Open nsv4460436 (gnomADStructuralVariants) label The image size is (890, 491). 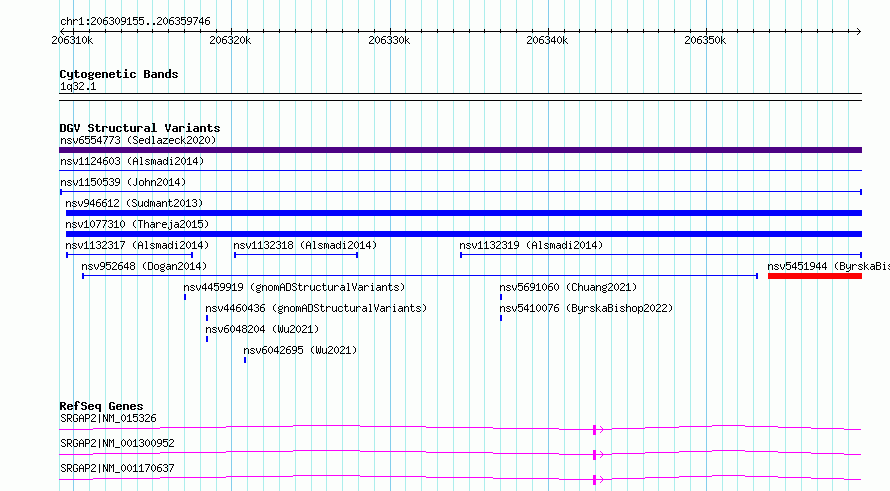click(316, 308)
